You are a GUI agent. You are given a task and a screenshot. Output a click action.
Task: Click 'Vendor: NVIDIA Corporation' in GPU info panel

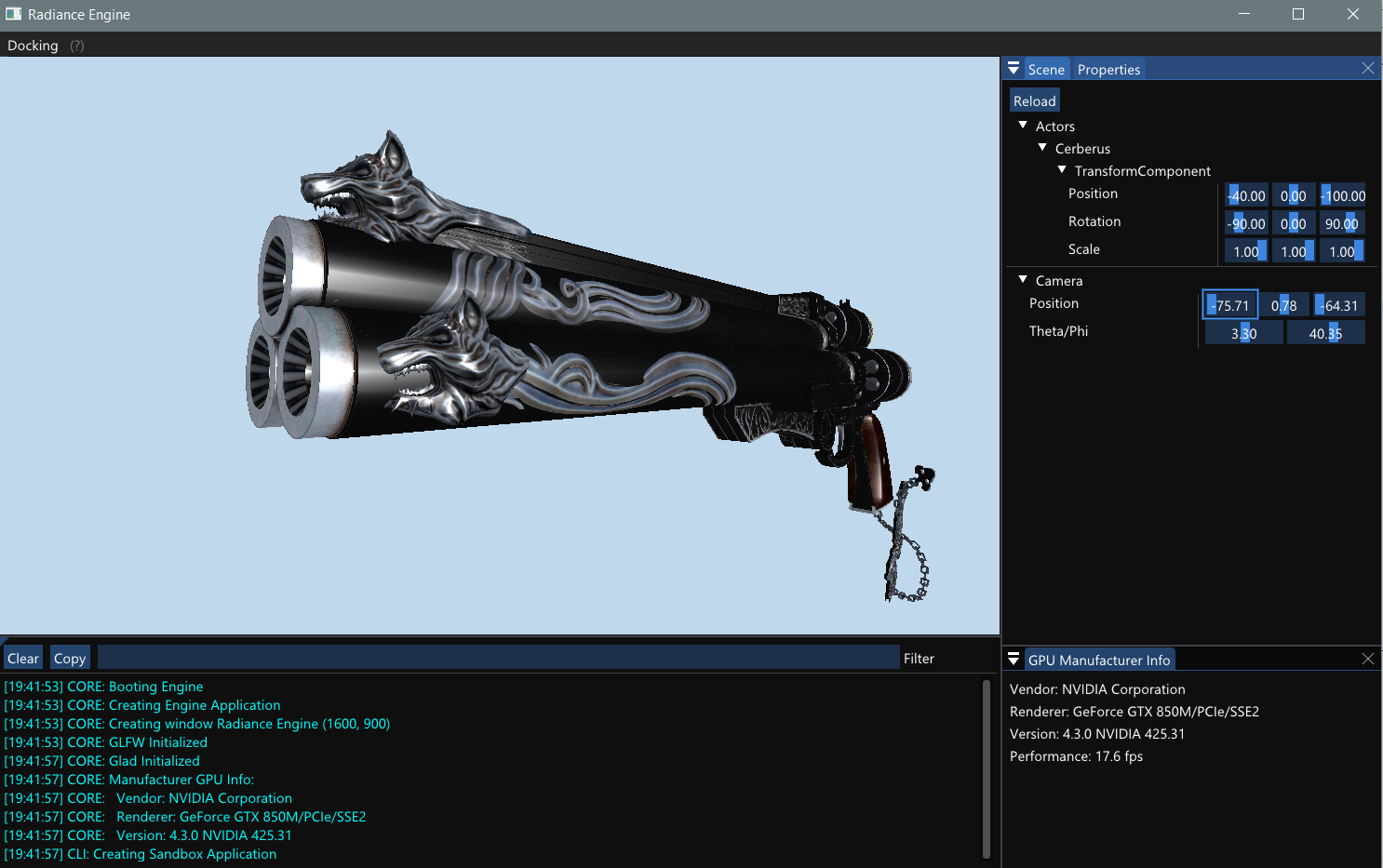click(1097, 689)
